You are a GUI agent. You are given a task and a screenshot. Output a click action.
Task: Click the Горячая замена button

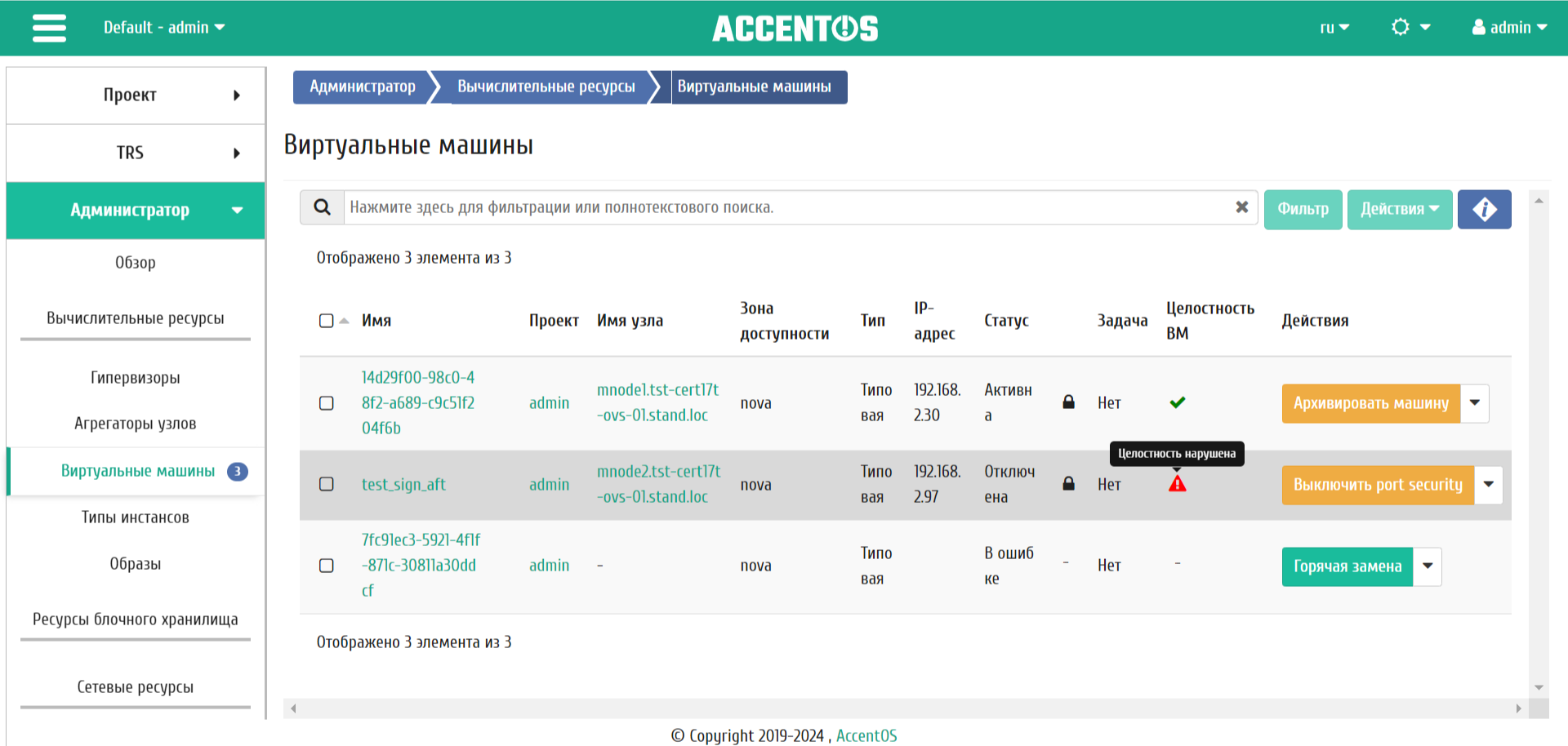click(1347, 566)
